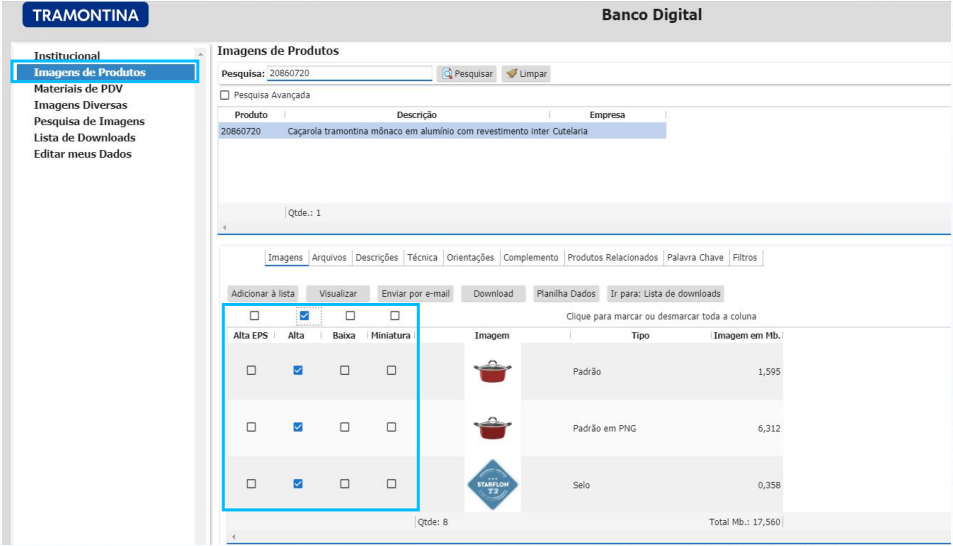Switch to the Orientações tab
Screen dimensions: 953x546
(x=470, y=258)
